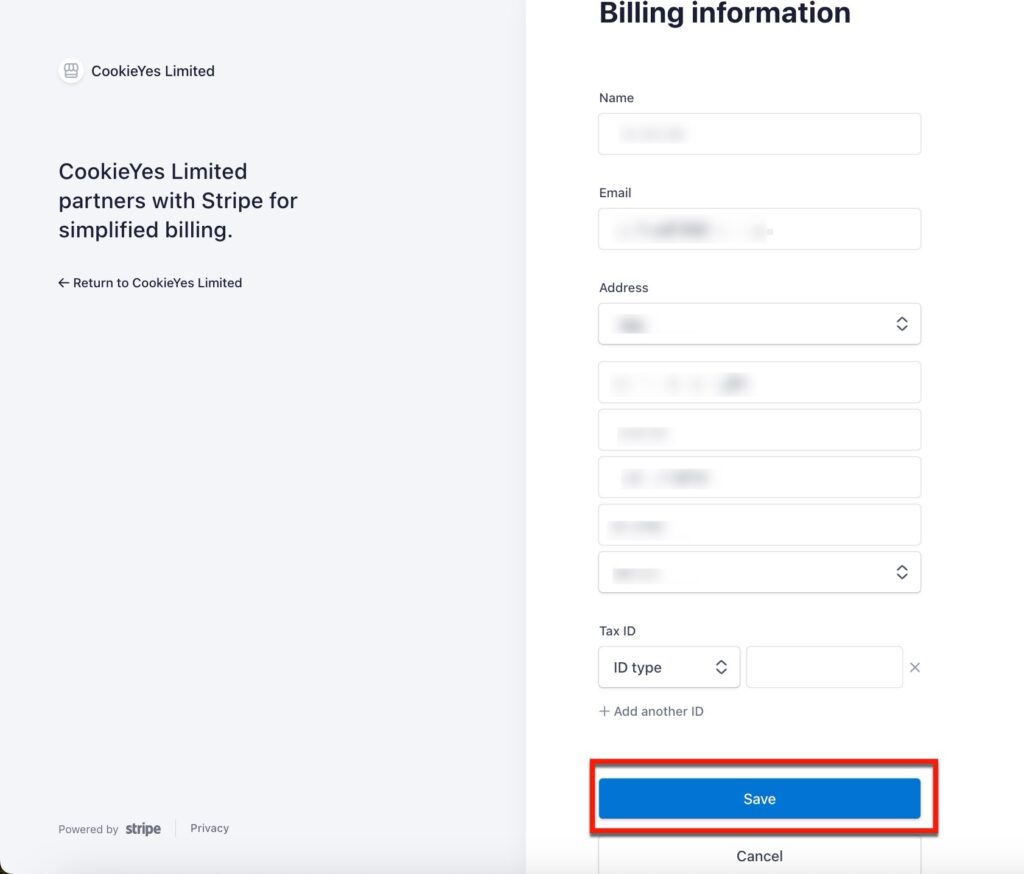
Task: Open the ID type dropdown under Tax ID
Action: click(x=669, y=667)
